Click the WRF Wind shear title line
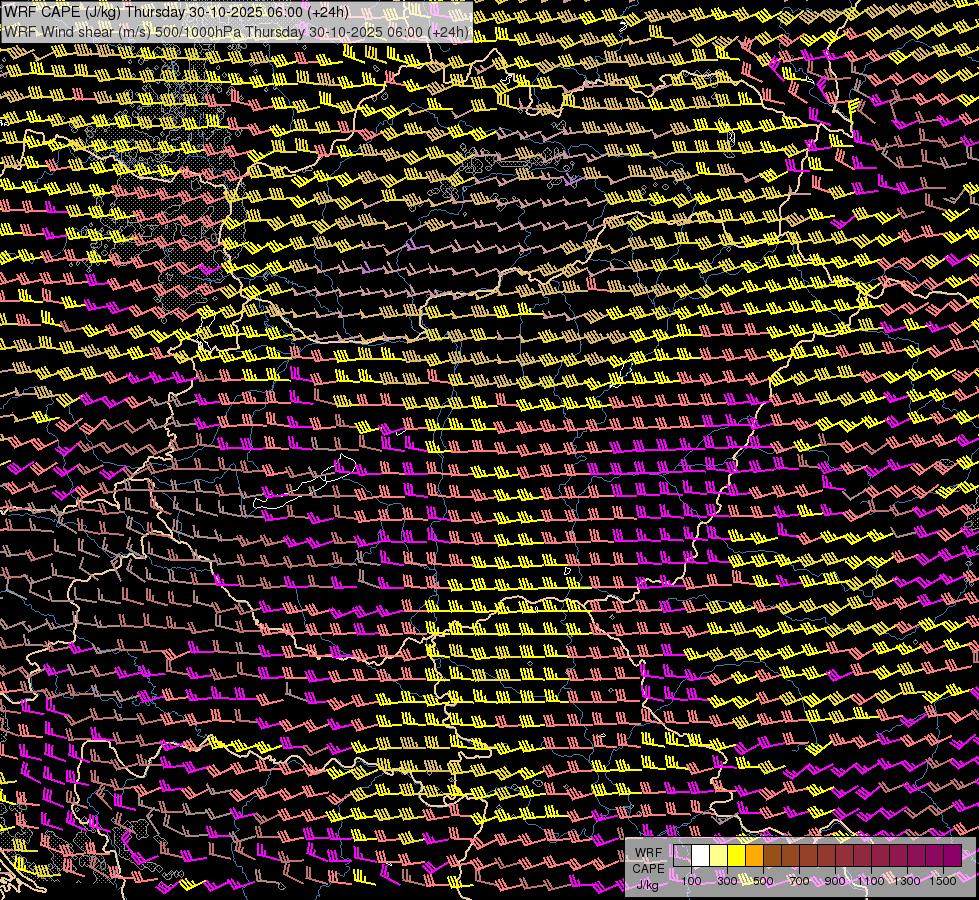 tap(236, 32)
